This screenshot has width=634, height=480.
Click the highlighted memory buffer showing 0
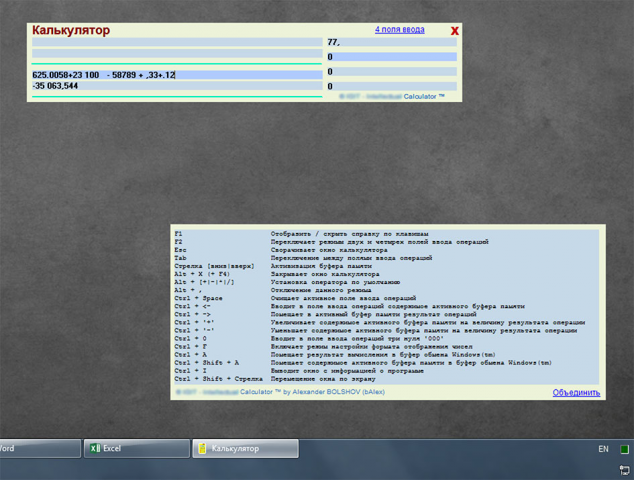click(392, 57)
